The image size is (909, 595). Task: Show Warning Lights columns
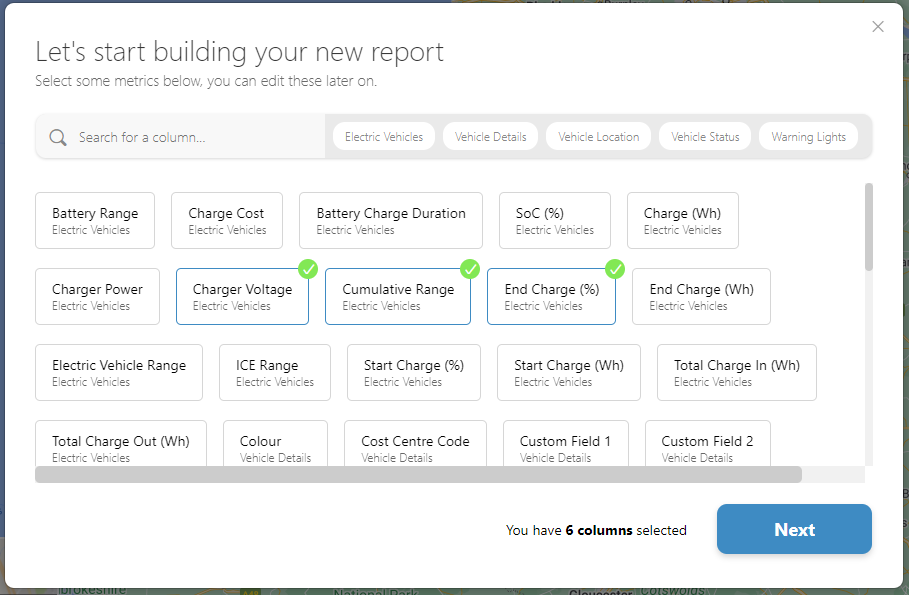click(x=808, y=137)
